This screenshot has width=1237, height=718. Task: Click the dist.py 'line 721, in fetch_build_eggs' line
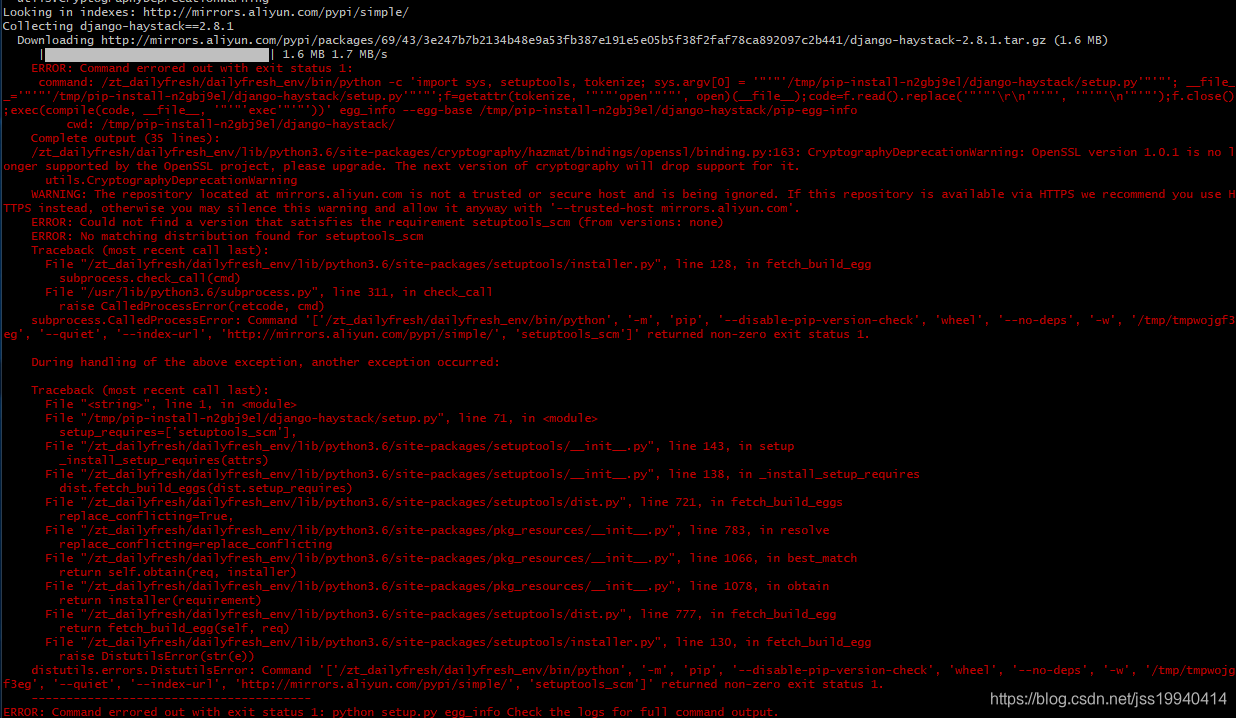tap(444, 502)
